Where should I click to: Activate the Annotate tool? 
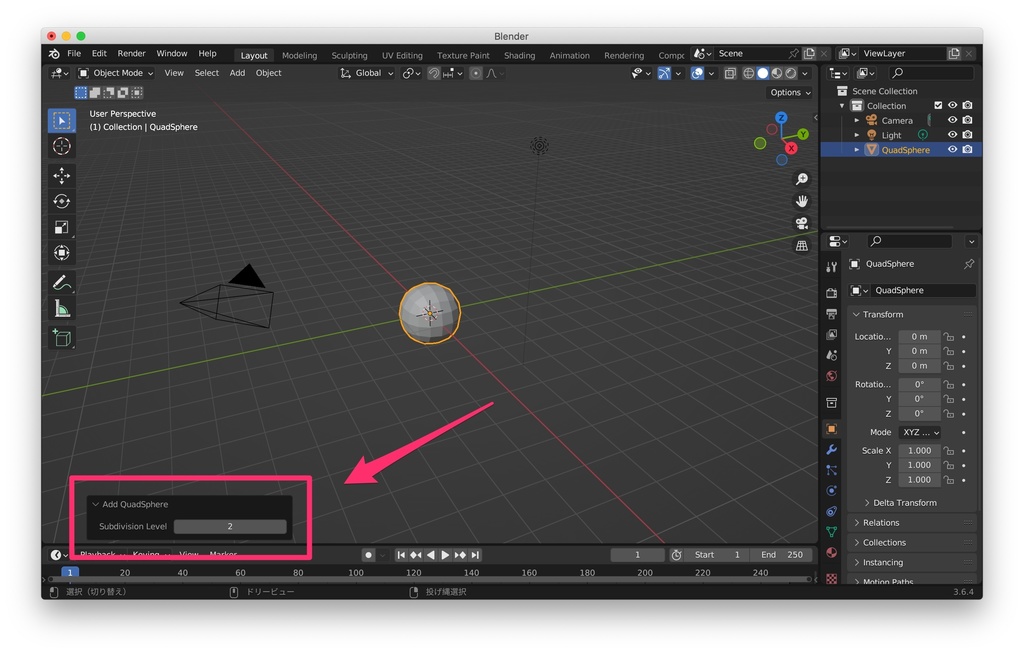pyautogui.click(x=62, y=283)
